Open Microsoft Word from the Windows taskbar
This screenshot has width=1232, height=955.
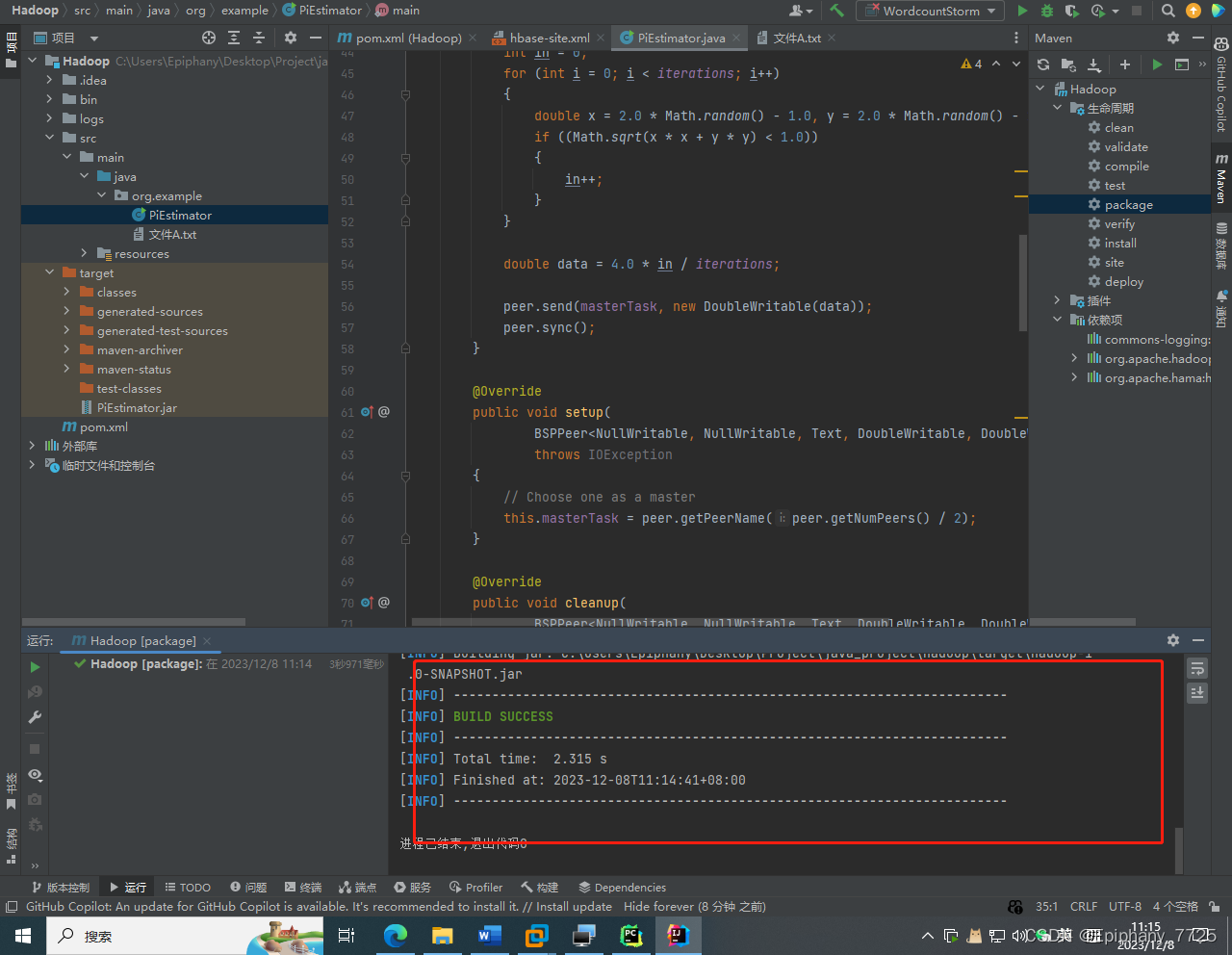tap(490, 935)
